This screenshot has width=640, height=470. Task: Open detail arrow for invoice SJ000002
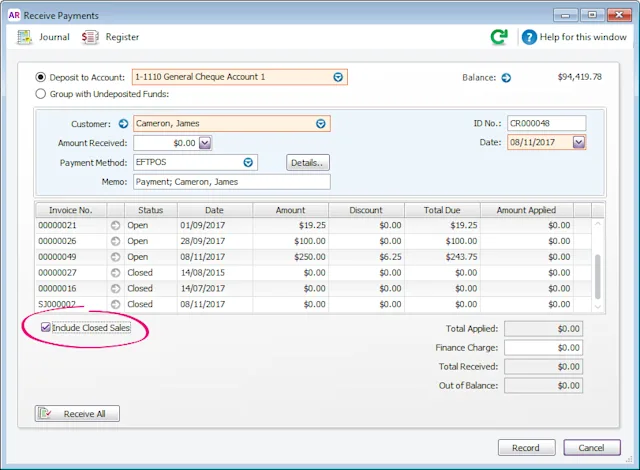116,304
